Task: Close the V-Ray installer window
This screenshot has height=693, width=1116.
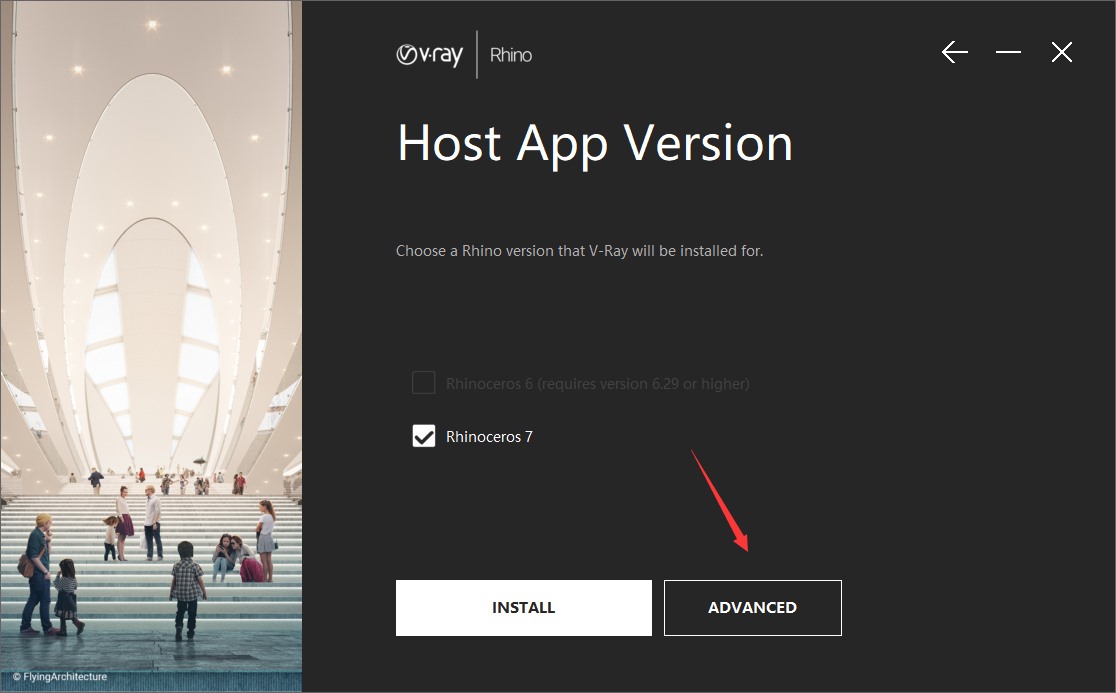Action: click(1061, 52)
